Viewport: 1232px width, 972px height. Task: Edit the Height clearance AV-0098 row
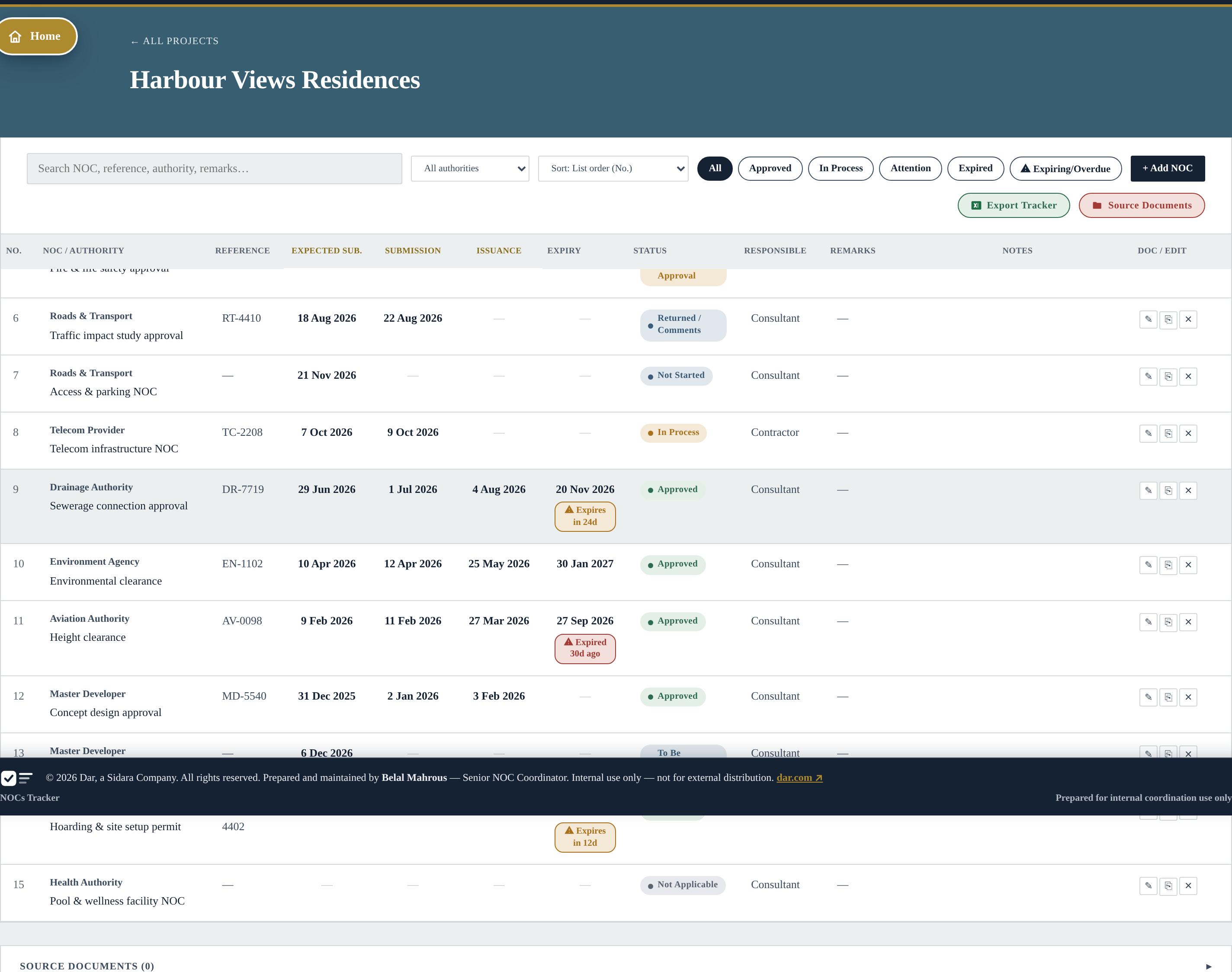1149,621
